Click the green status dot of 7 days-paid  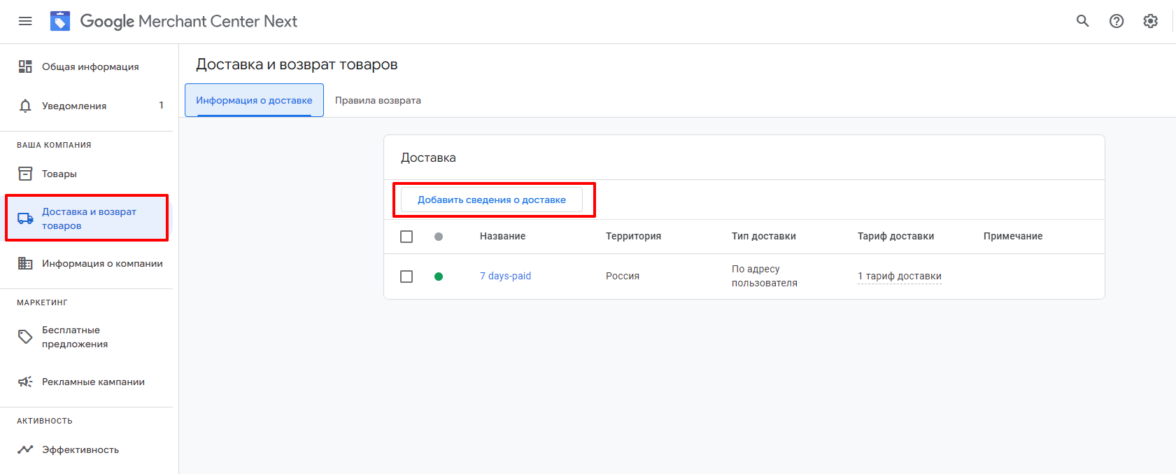pos(438,277)
